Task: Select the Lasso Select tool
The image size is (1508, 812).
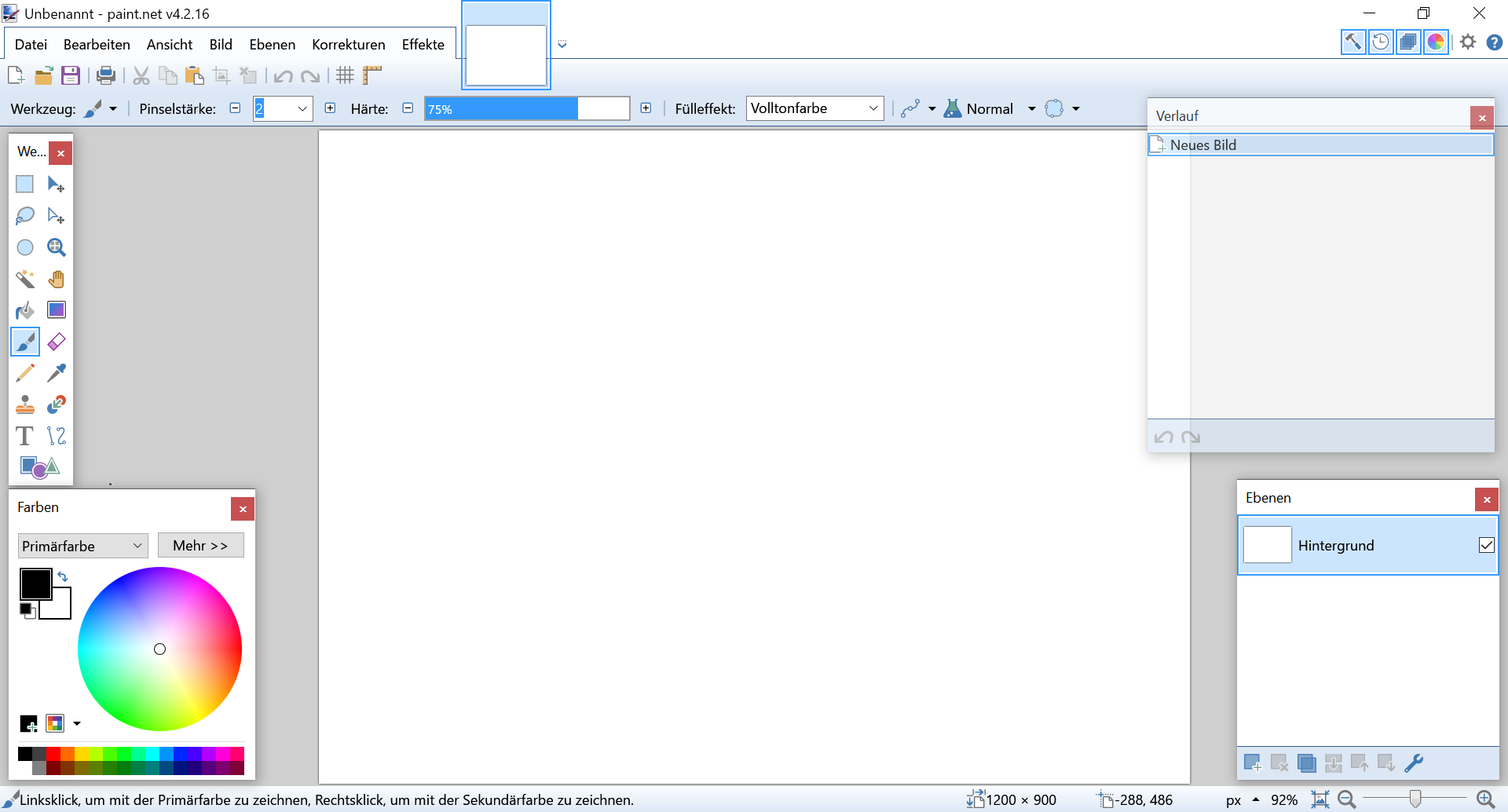Action: click(25, 216)
